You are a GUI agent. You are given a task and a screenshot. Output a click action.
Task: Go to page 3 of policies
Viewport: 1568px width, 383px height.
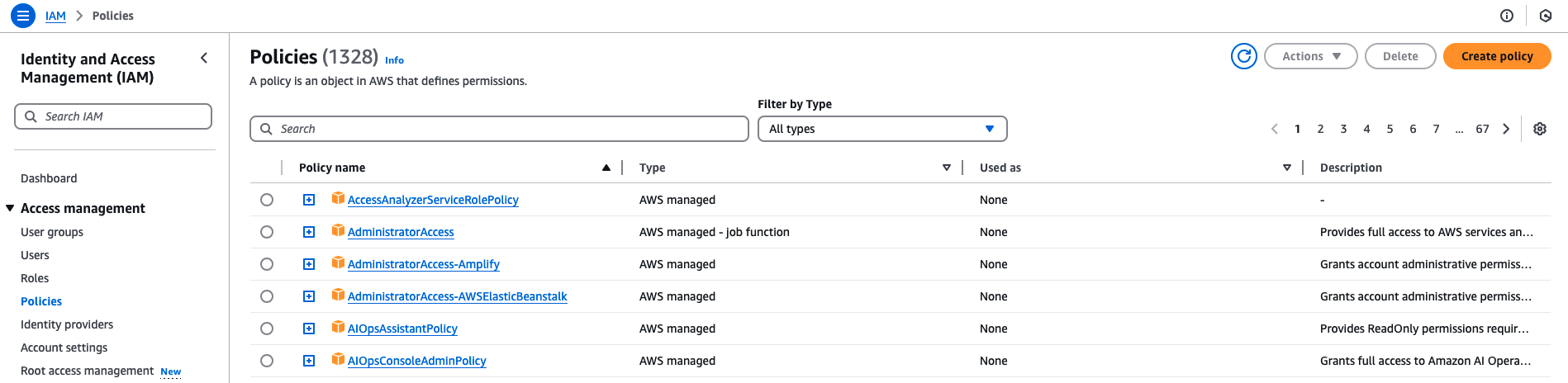[x=1343, y=129]
